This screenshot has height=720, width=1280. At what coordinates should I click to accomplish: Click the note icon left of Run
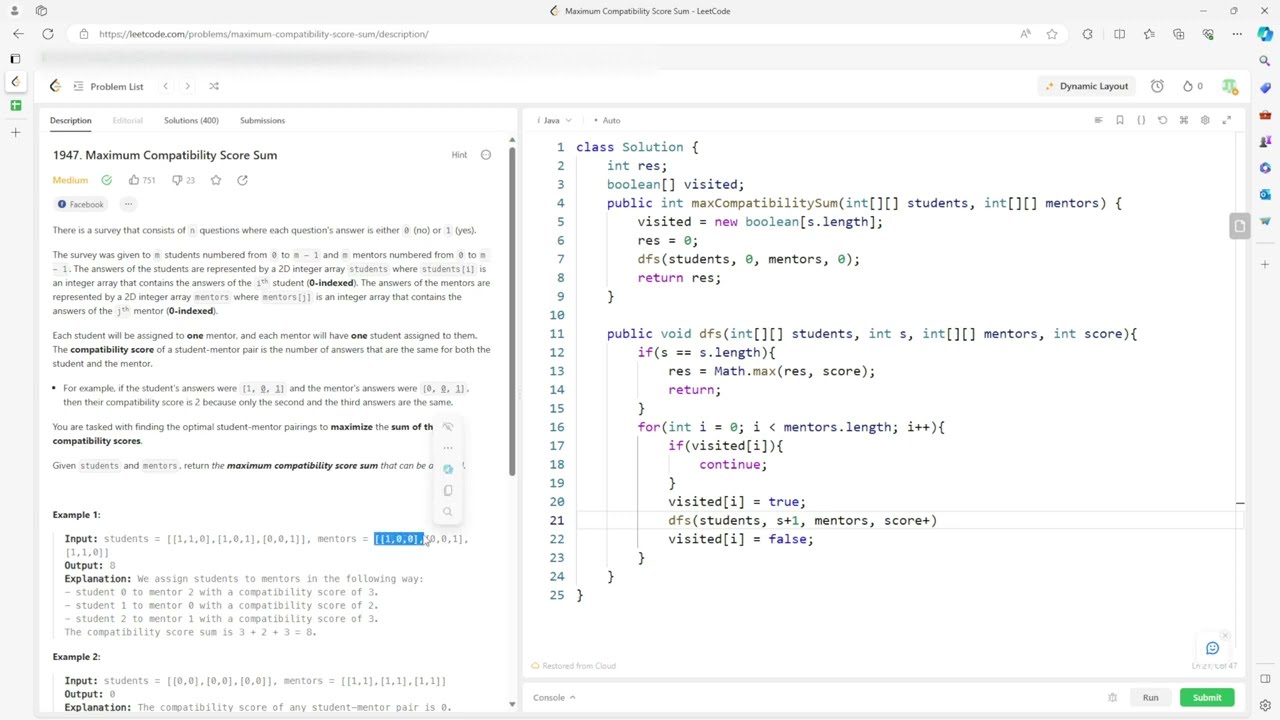[x=1112, y=697]
